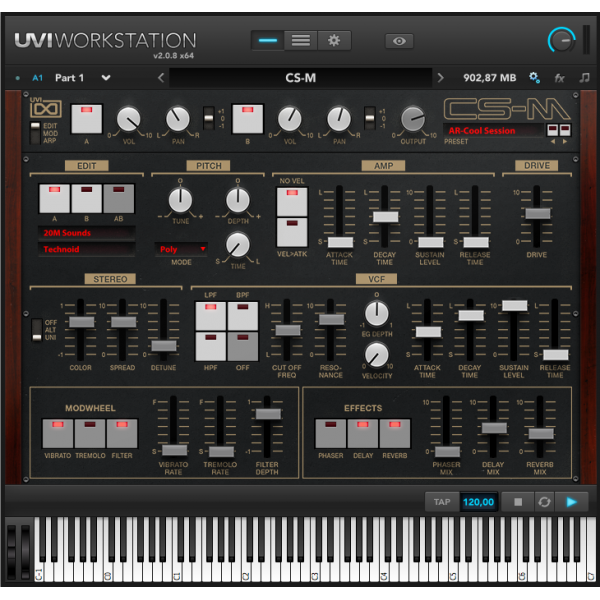Open the Part 1 dropdown chevron

[x=106, y=78]
